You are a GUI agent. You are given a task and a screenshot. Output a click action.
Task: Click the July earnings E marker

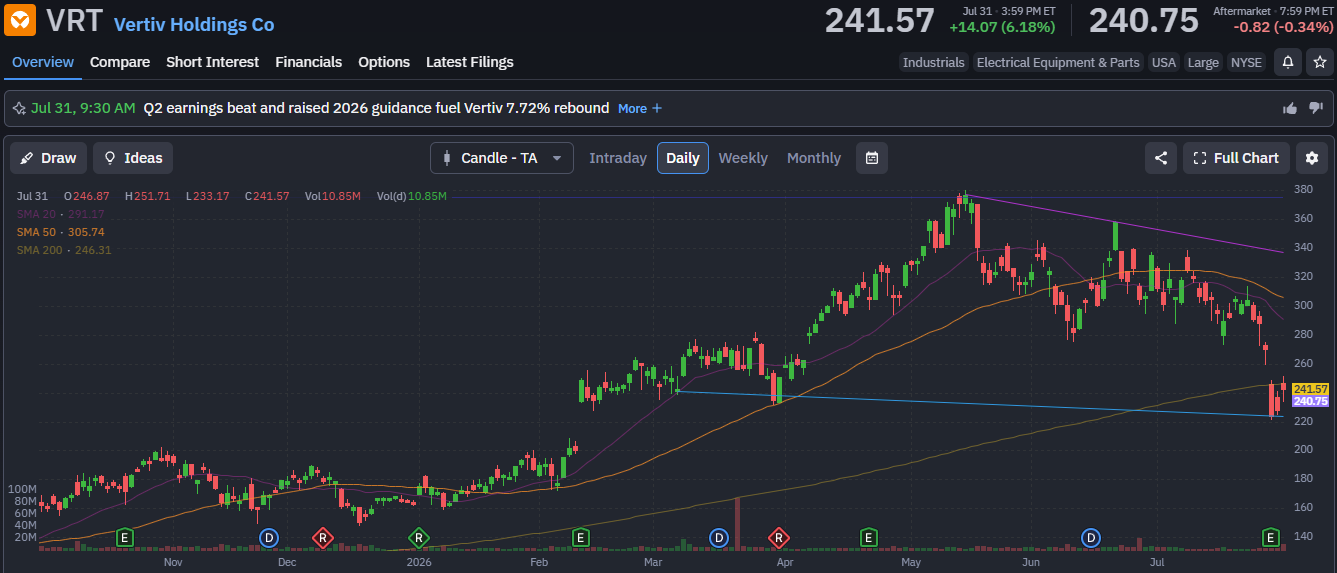(x=1272, y=538)
